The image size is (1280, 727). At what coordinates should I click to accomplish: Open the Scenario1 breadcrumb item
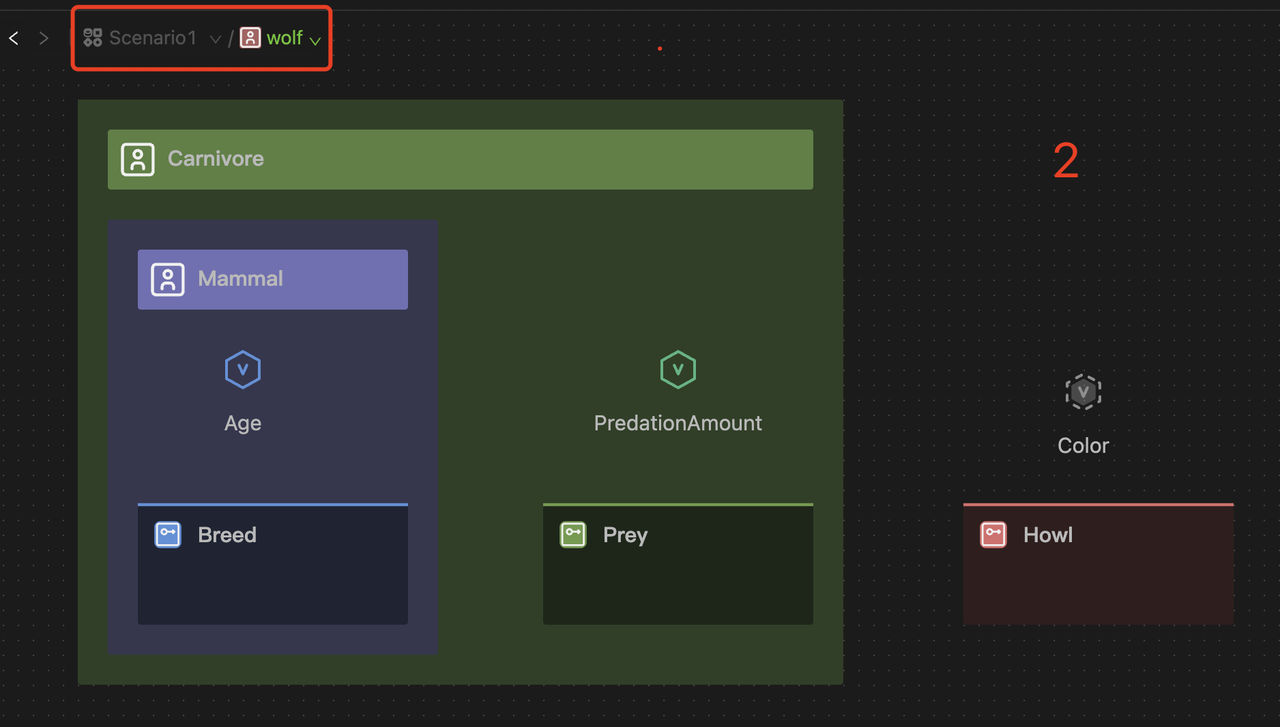tap(153, 38)
